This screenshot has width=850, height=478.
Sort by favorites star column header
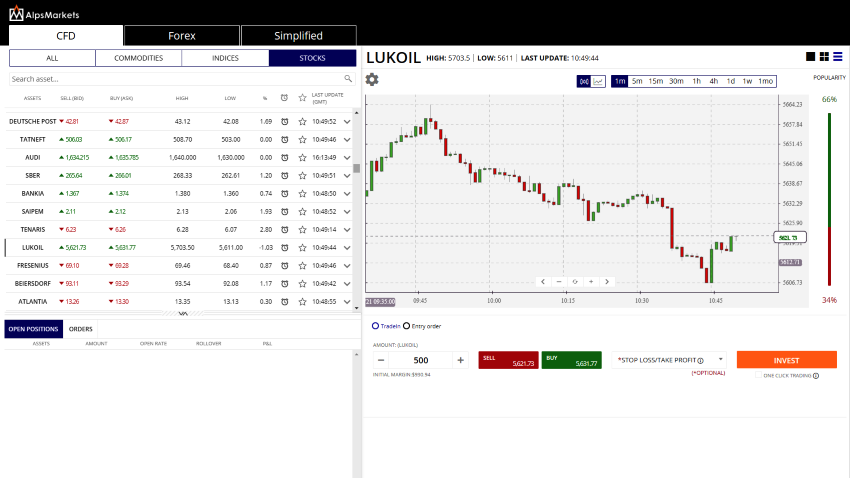click(x=302, y=98)
